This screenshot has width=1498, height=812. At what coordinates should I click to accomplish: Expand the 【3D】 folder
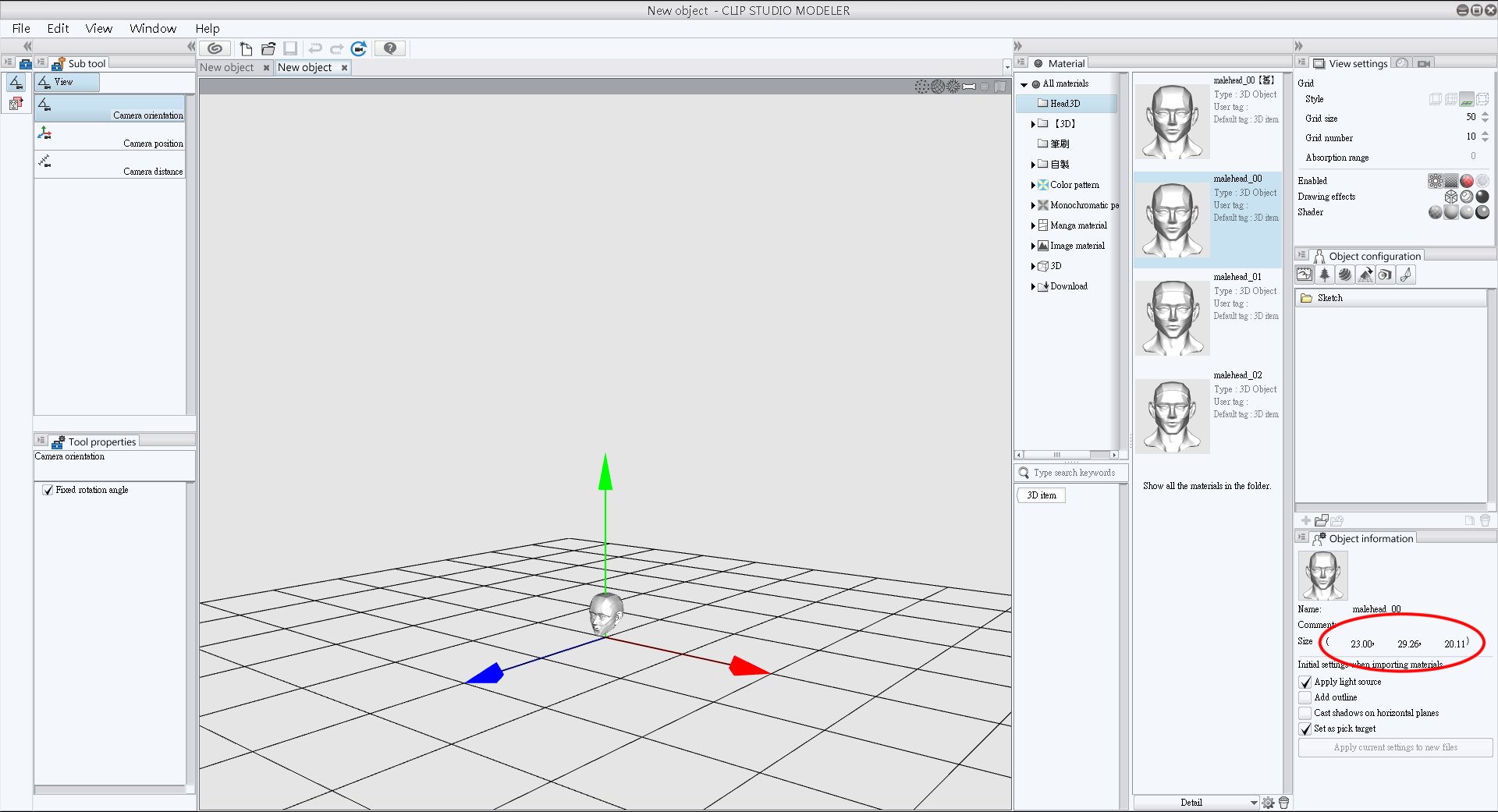pos(1033,124)
